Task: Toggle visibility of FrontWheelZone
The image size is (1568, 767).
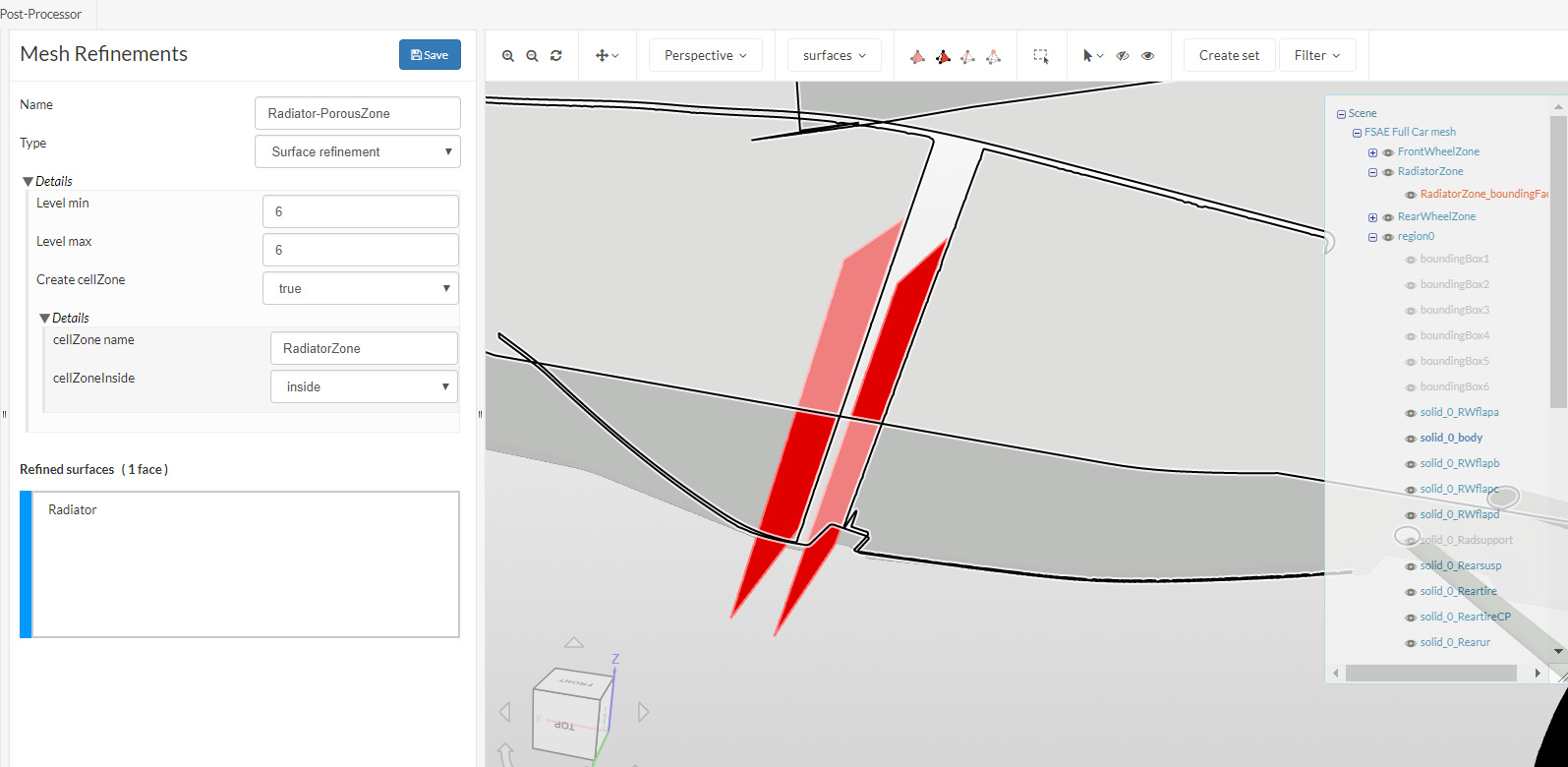Action: [x=1388, y=152]
